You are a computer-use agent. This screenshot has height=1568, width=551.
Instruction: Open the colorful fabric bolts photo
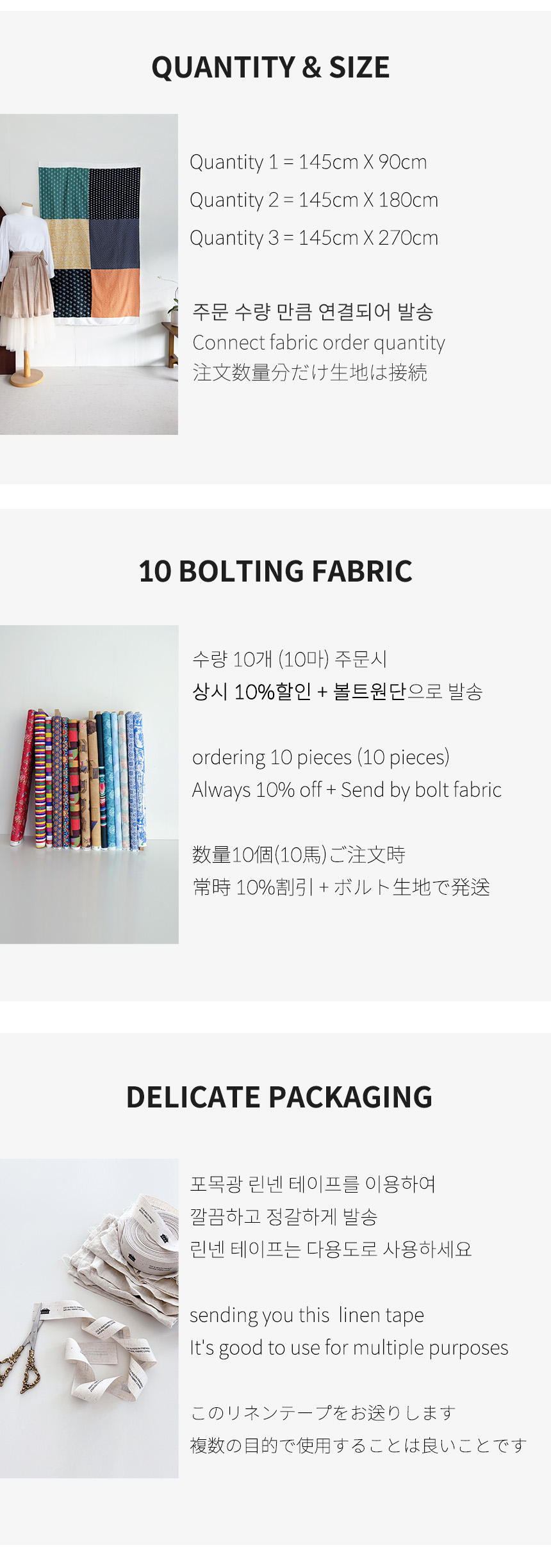click(x=89, y=784)
